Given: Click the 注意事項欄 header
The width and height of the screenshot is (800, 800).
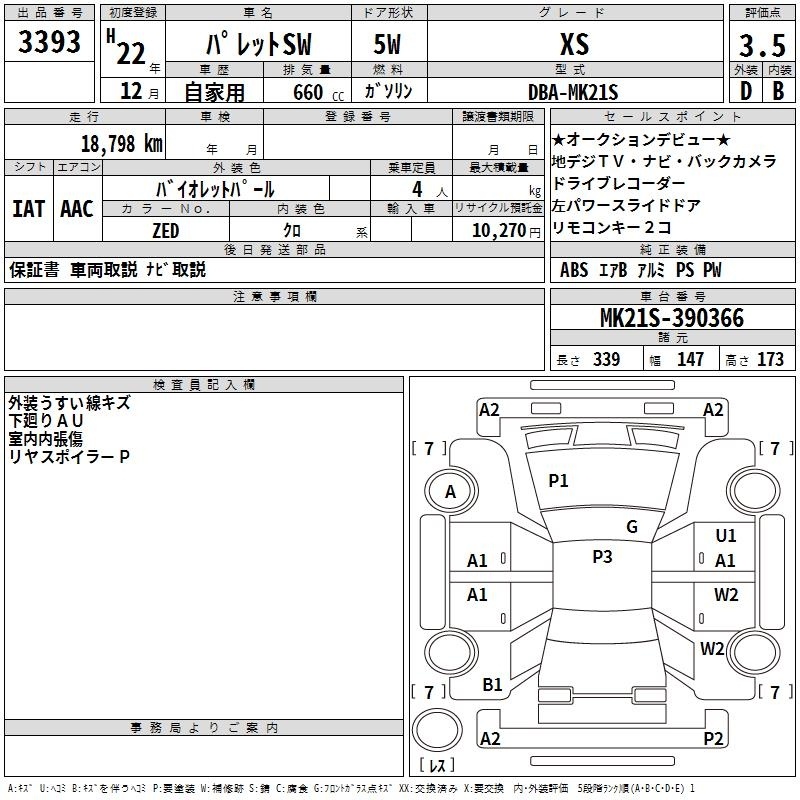Looking at the screenshot, I should pyautogui.click(x=274, y=296).
